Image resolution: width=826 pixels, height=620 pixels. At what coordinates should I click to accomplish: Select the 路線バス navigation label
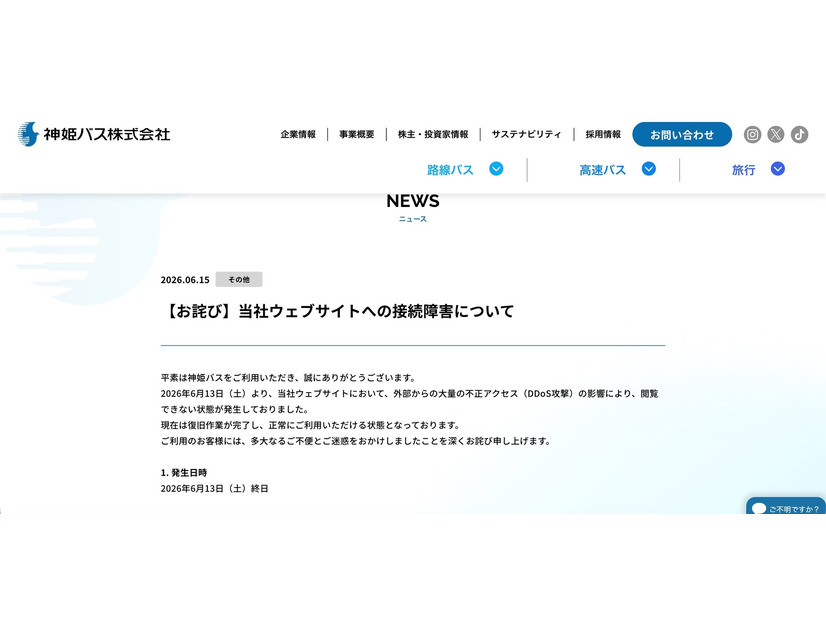[450, 170]
